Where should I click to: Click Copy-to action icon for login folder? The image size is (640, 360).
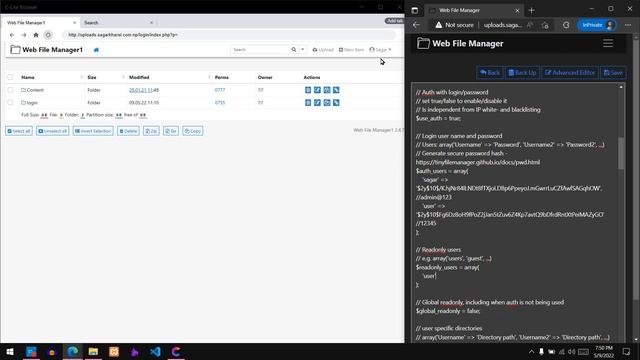[327, 102]
